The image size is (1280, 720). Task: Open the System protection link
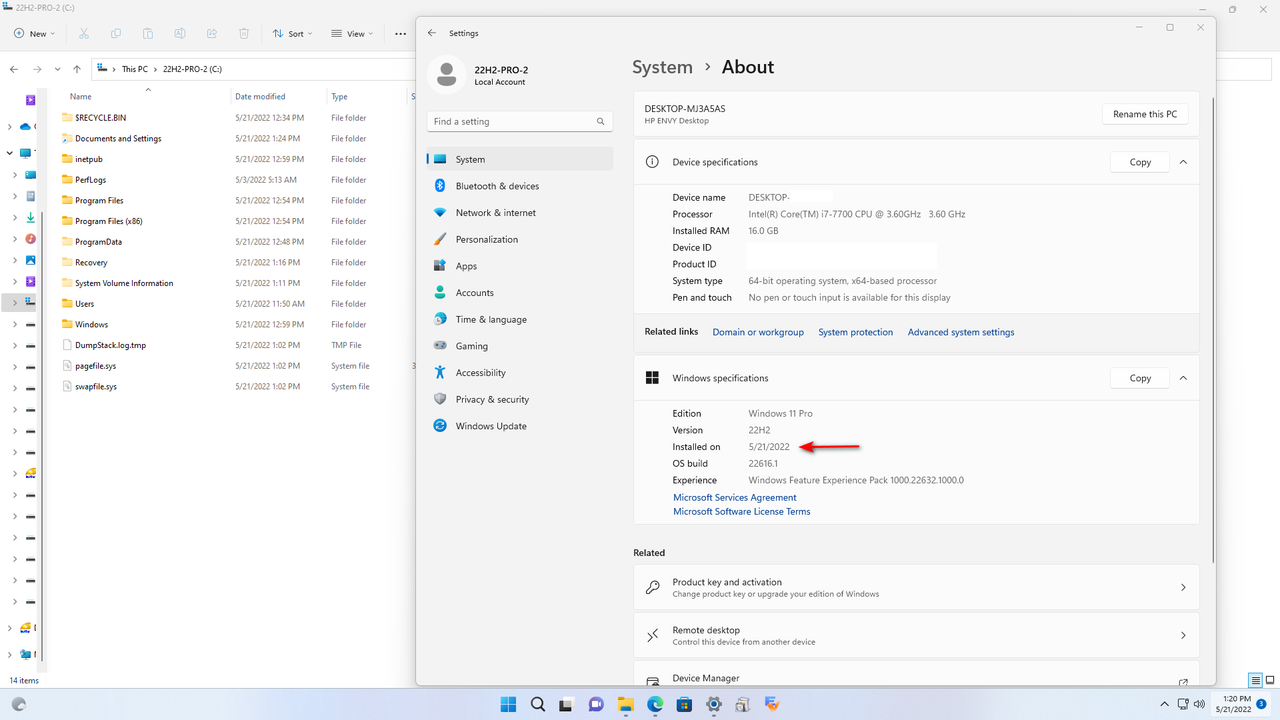(x=856, y=332)
